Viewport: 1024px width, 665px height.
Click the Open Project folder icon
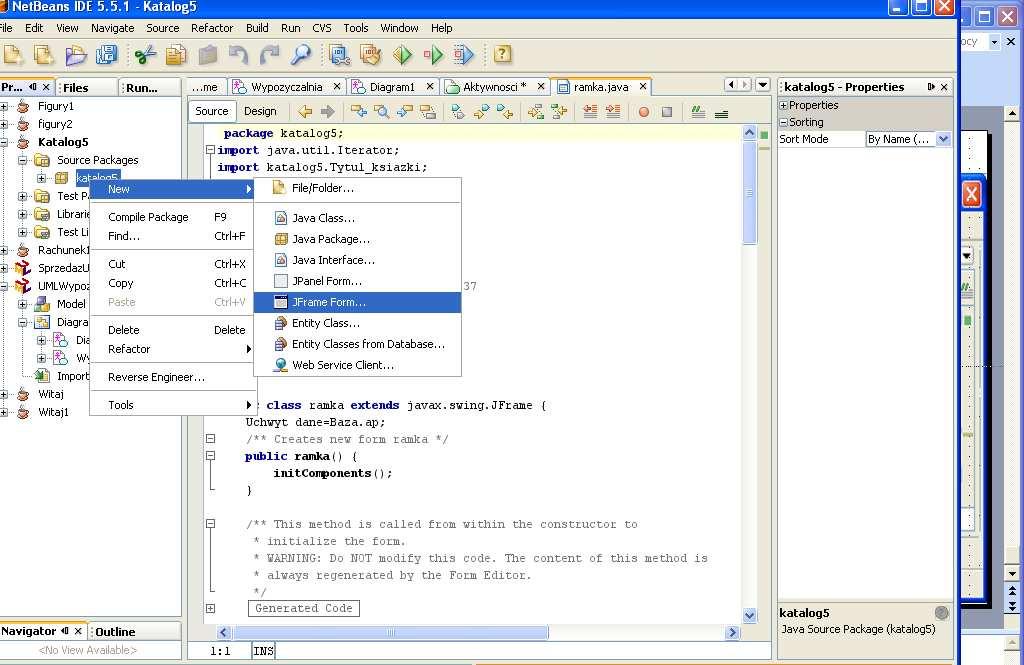76,55
